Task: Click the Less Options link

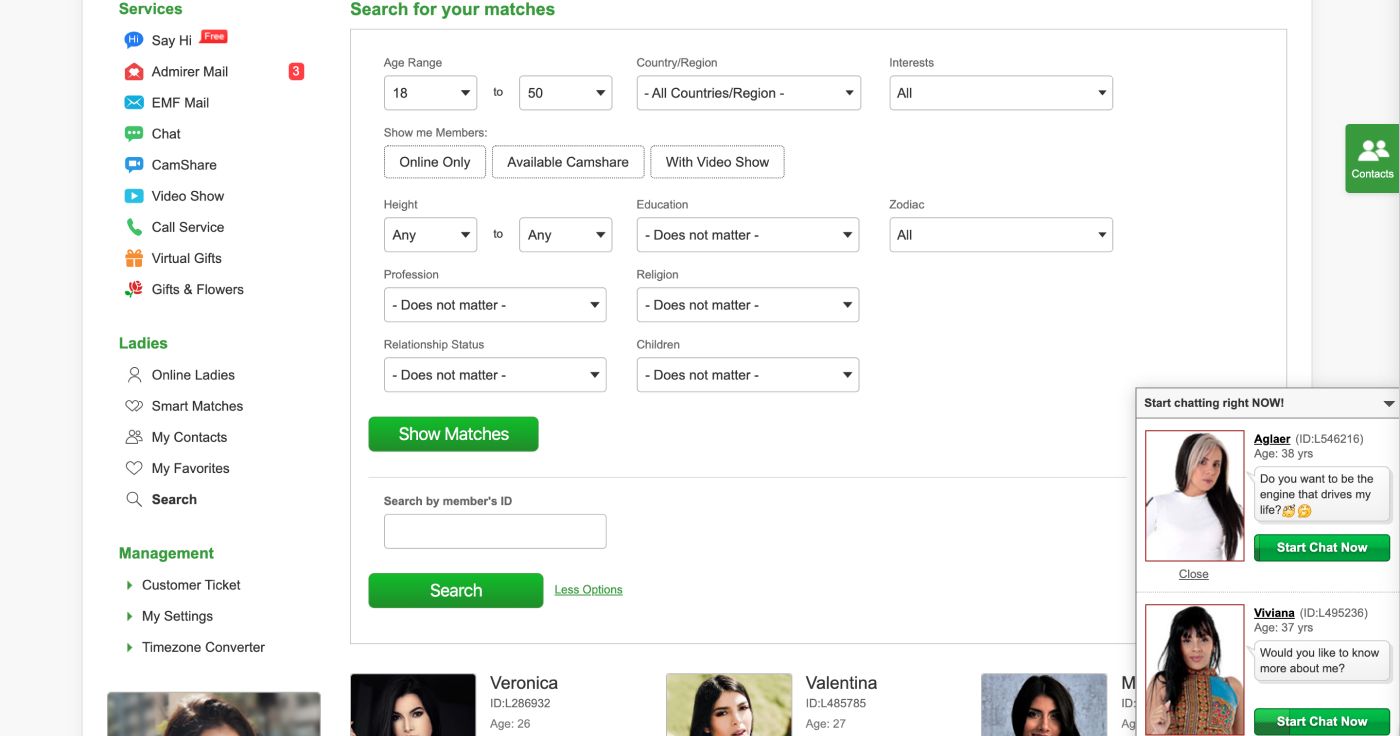Action: pyautogui.click(x=588, y=590)
